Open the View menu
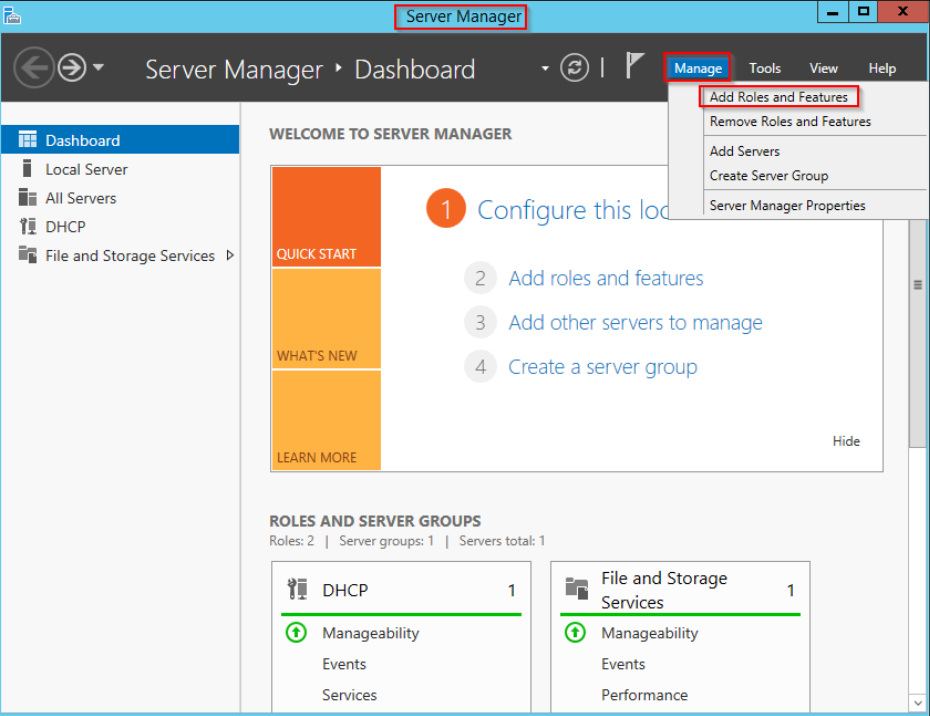 point(823,68)
